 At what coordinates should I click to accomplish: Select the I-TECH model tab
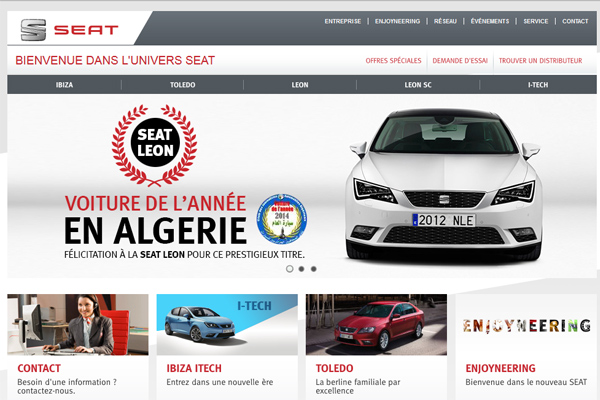(538, 85)
